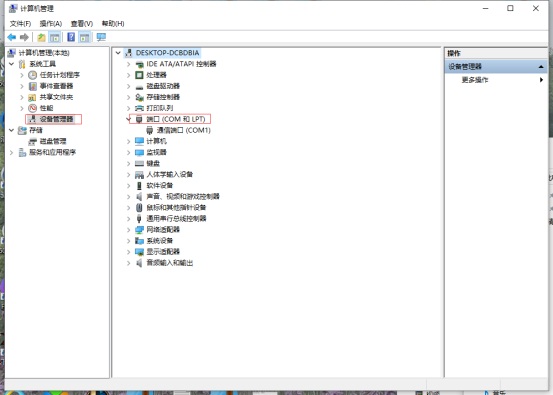Image resolution: width=553 pixels, height=395 pixels.
Task: Click the 打印队列 printer icon
Action: (139, 108)
